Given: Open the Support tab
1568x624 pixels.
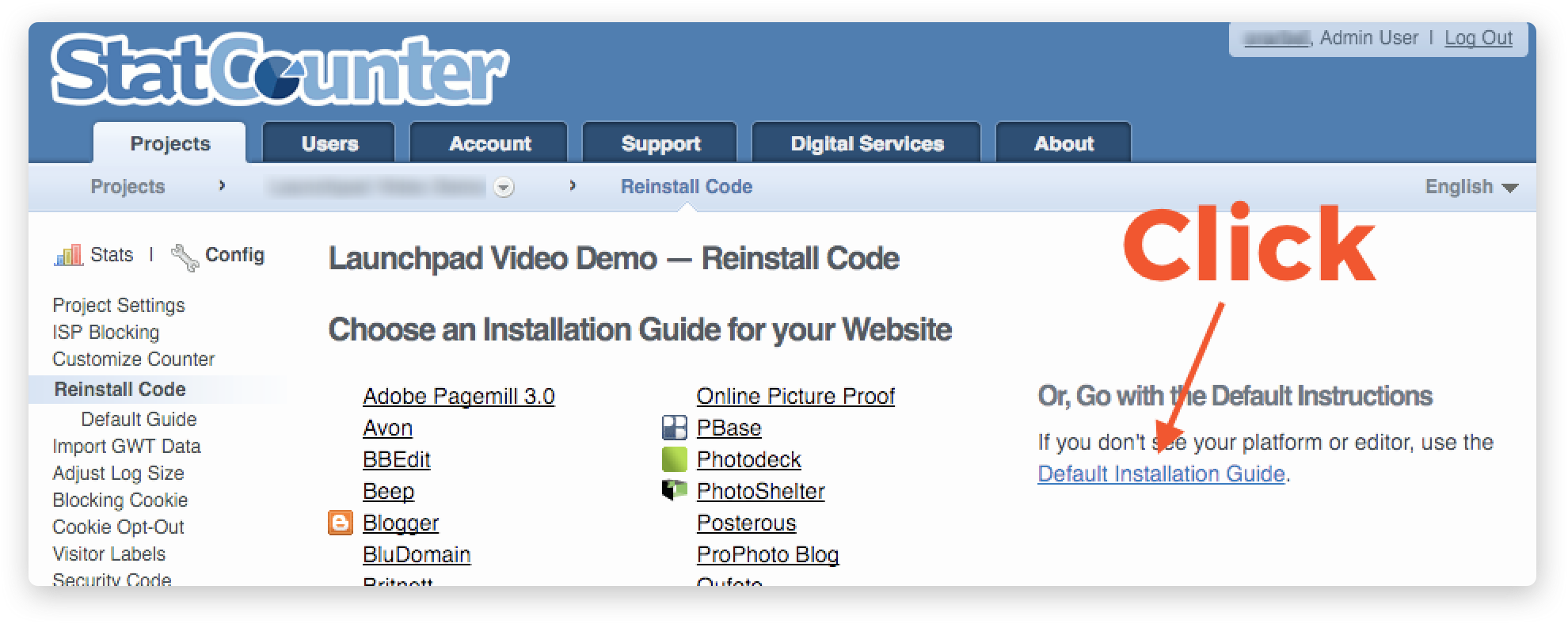Looking at the screenshot, I should click(660, 143).
